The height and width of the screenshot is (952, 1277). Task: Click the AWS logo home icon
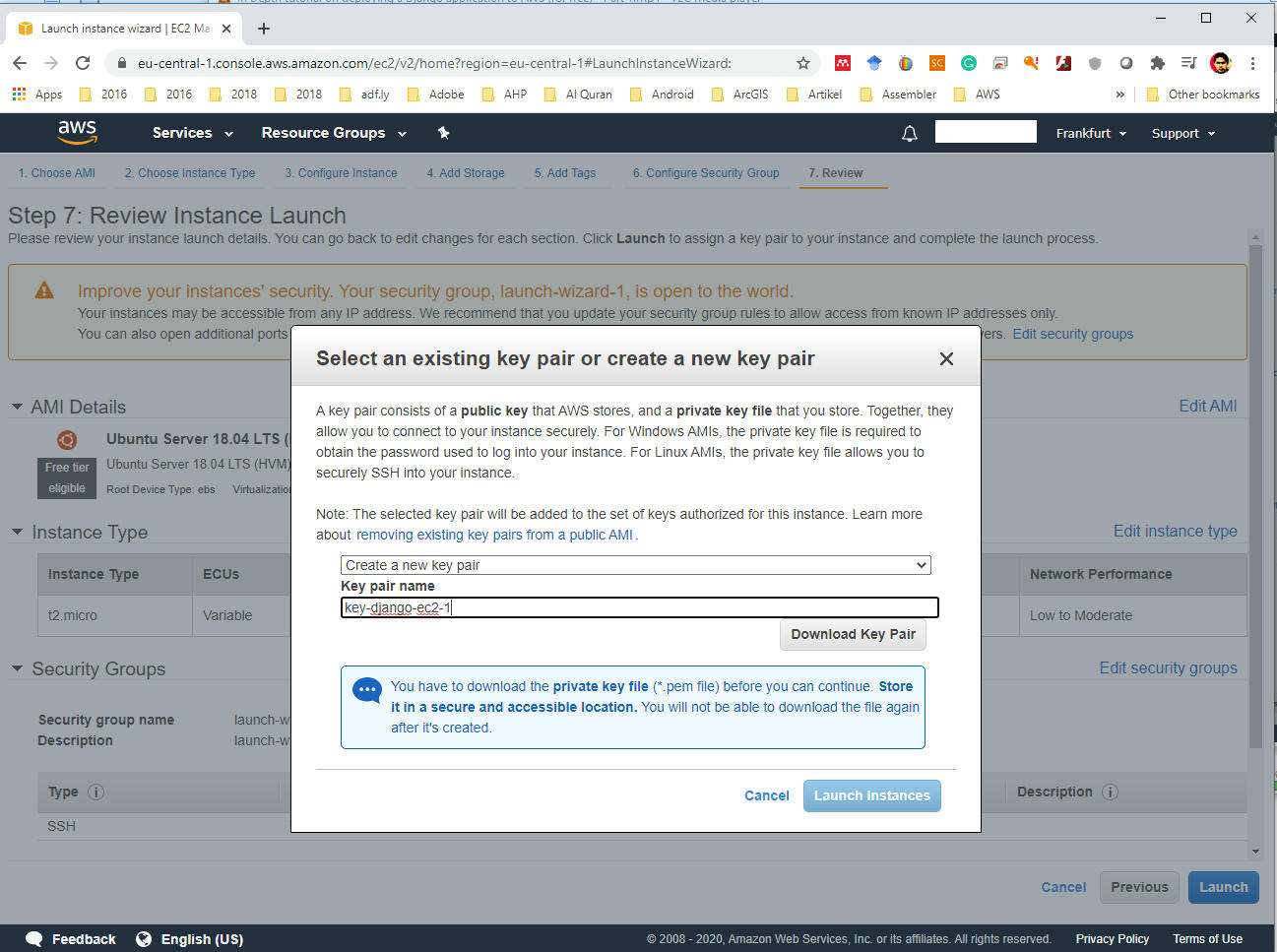[x=77, y=132]
